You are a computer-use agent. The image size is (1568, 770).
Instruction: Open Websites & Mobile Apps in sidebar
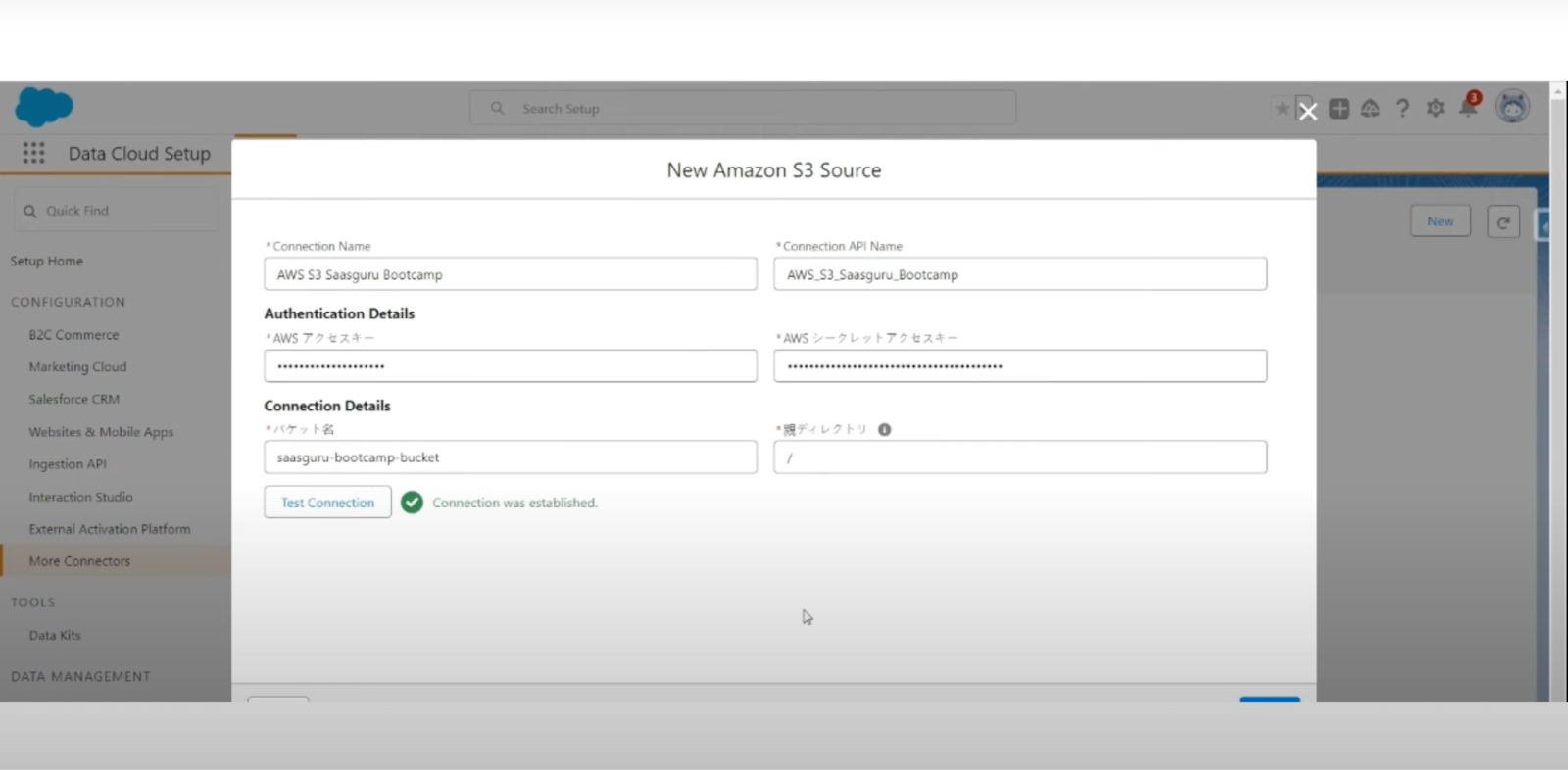tap(101, 432)
